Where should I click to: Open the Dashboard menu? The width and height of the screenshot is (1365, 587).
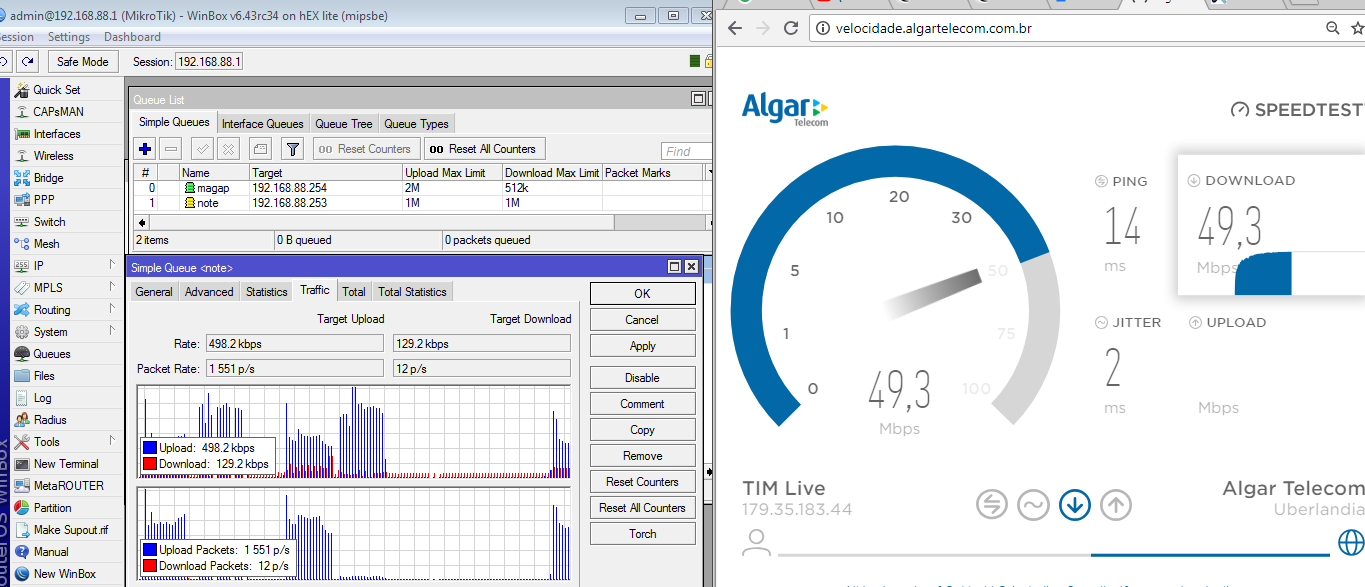(x=132, y=37)
